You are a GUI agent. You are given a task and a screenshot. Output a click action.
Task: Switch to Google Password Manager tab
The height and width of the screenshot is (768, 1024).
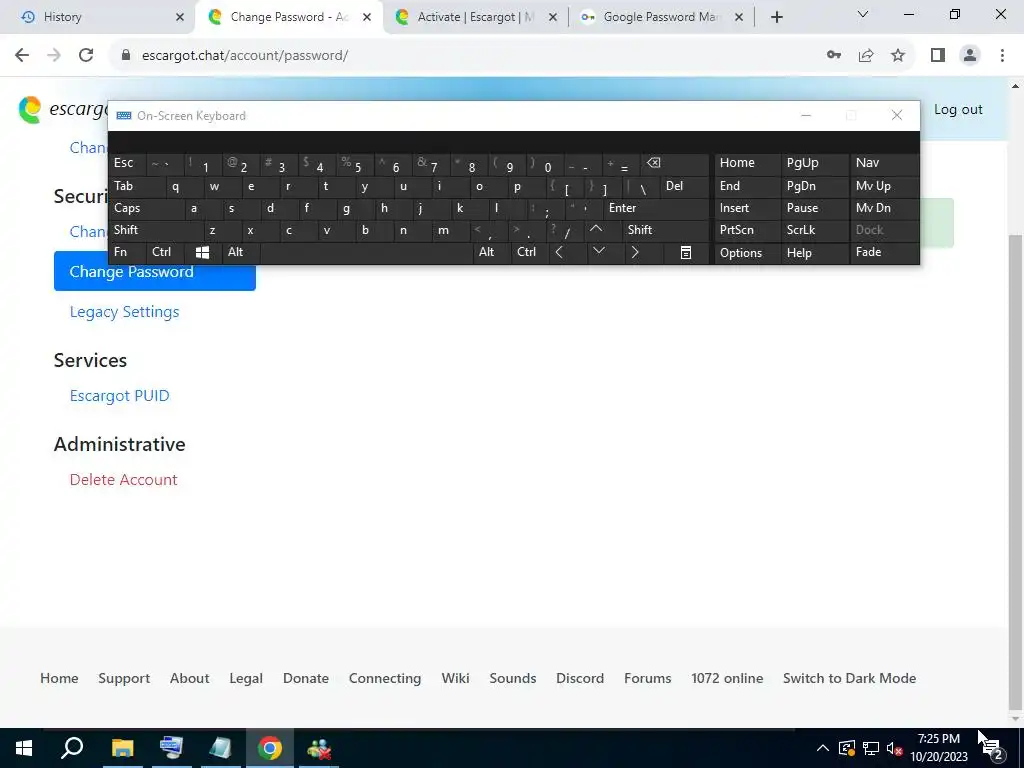pos(662,17)
